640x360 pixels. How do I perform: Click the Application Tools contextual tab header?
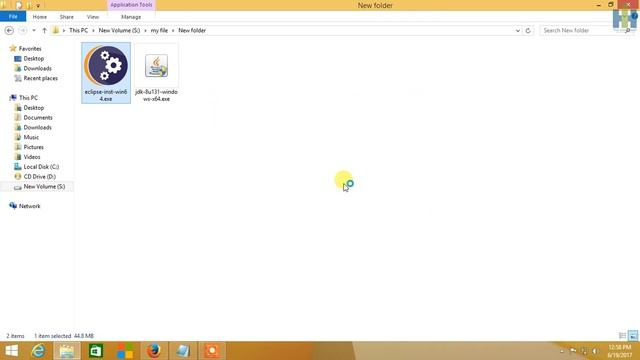131,5
